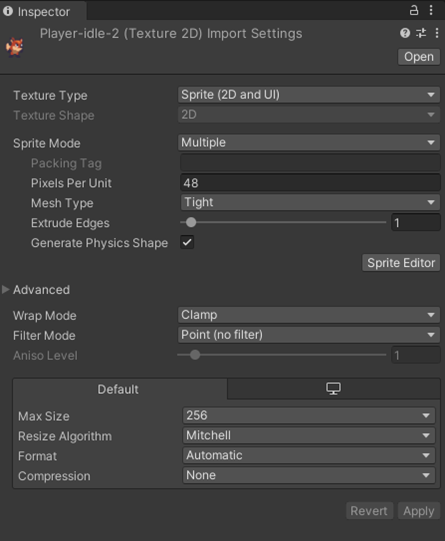This screenshot has height=541, width=445.
Task: Open the Compression dropdown
Action: point(309,475)
